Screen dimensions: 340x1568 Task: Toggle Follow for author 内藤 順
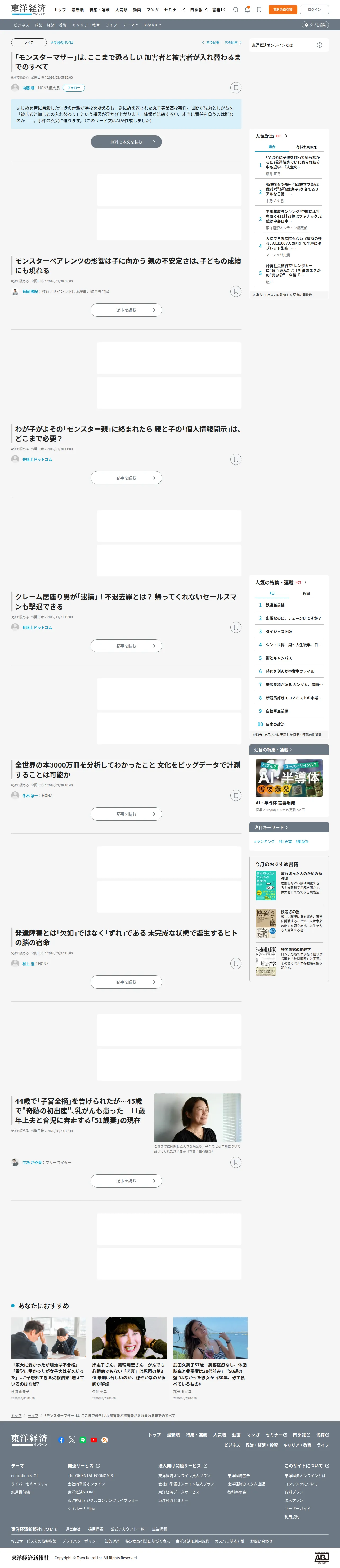[74, 88]
